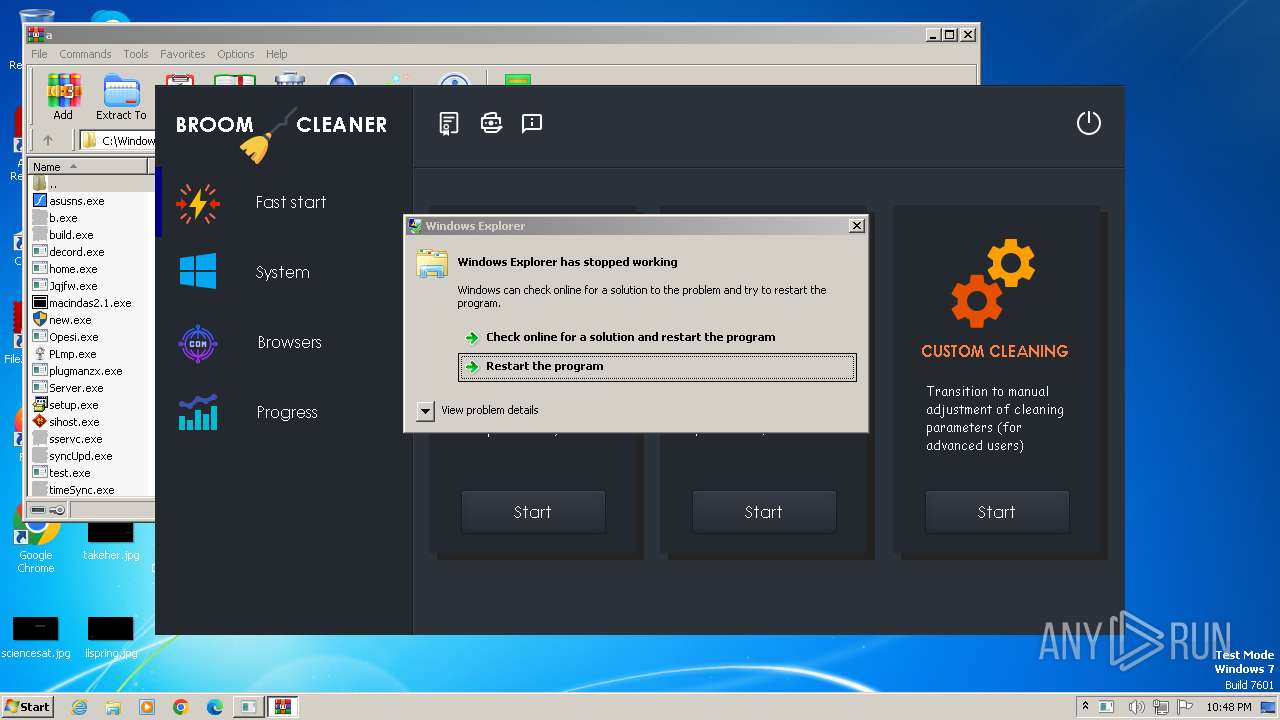Close the Windows Explorer error dialog

856,226
